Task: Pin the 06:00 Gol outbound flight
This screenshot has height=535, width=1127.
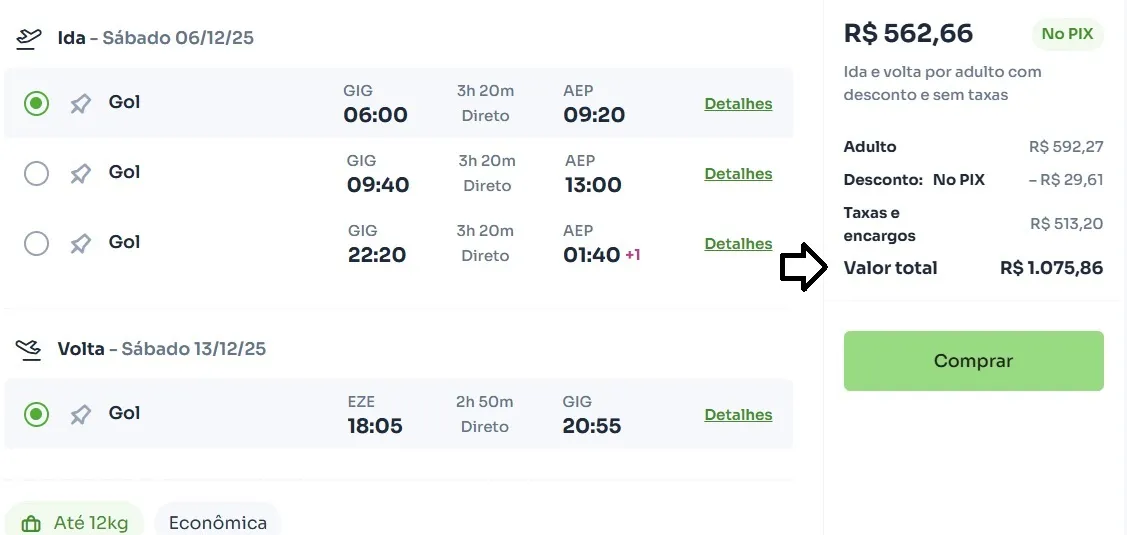Action: (x=81, y=103)
